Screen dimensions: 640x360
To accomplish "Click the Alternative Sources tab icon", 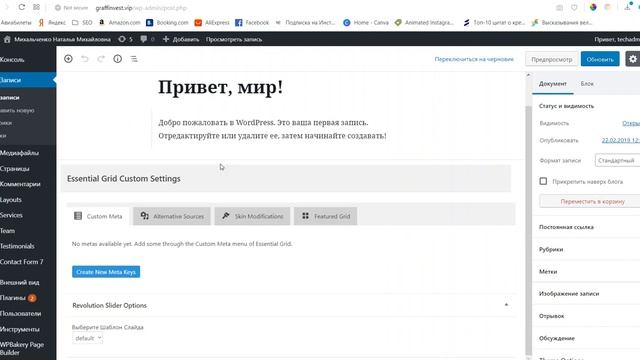I will (144, 216).
